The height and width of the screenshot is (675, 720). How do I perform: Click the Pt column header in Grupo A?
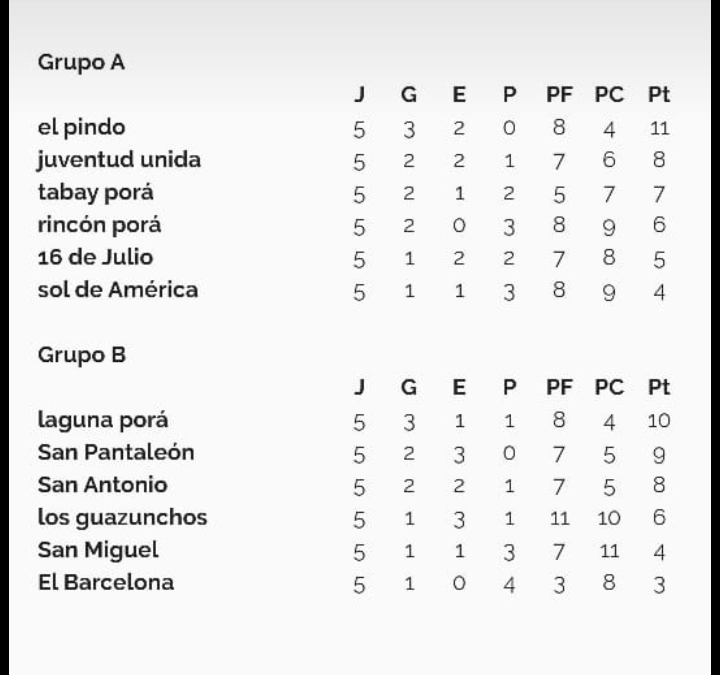[658, 95]
